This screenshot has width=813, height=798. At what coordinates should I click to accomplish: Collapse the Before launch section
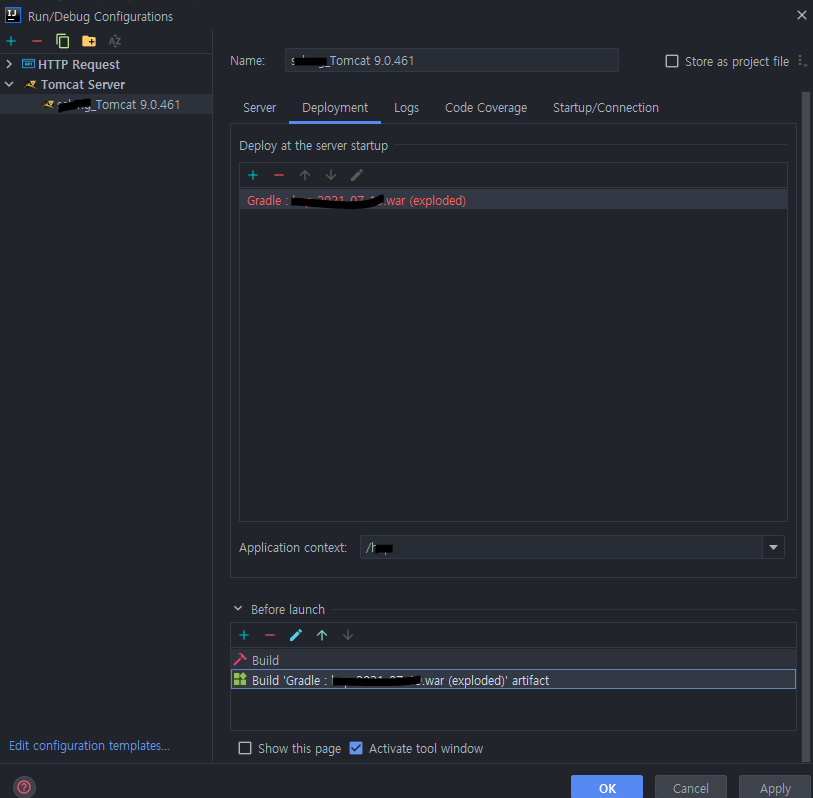pos(238,609)
